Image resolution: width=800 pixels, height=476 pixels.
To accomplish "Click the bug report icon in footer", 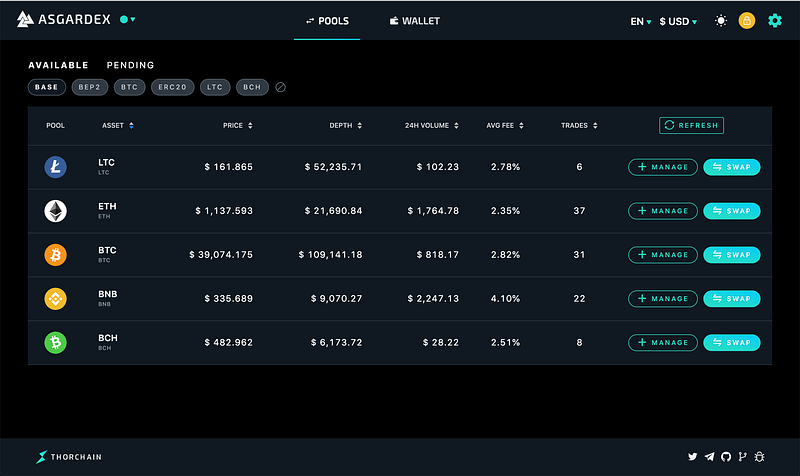I will coord(759,457).
